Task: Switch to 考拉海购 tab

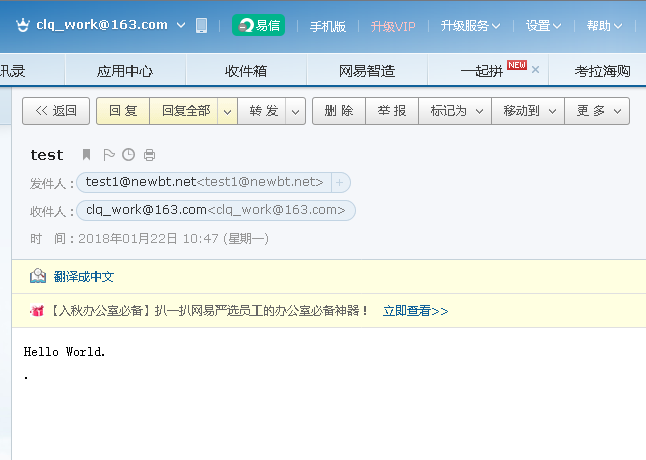Action: 602,71
